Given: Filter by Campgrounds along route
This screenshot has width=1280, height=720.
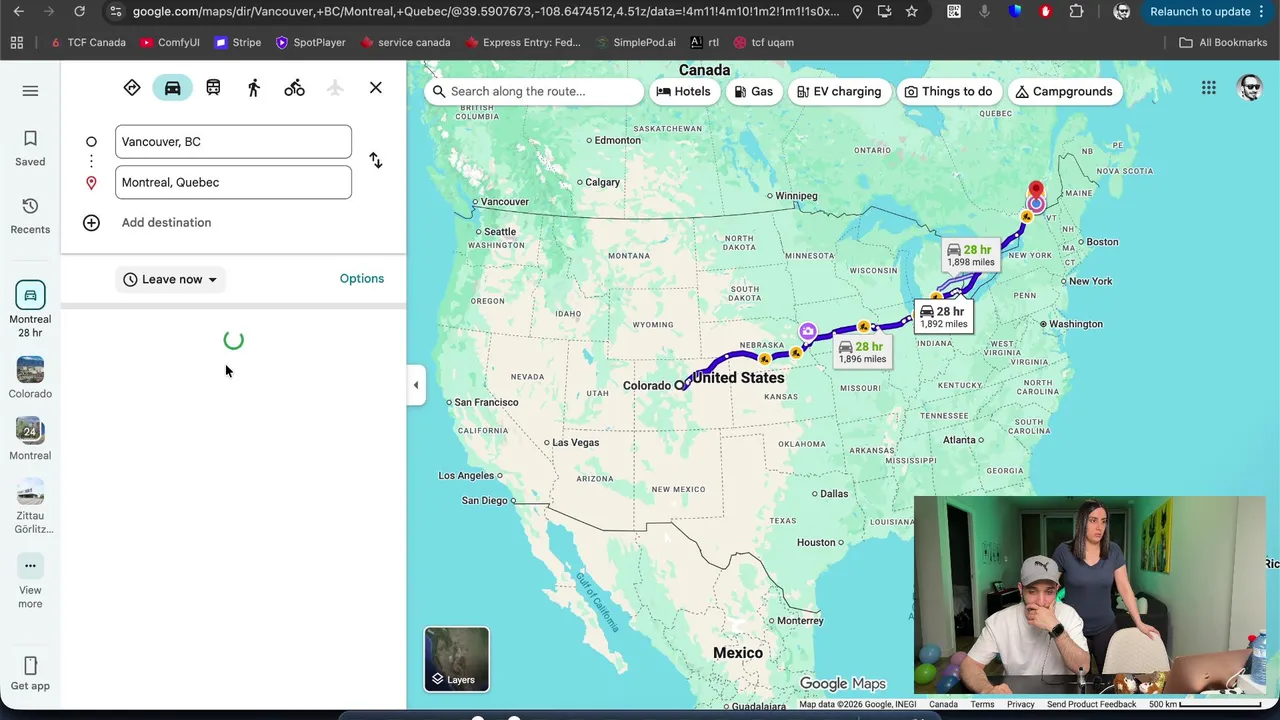Looking at the screenshot, I should coord(1064,91).
